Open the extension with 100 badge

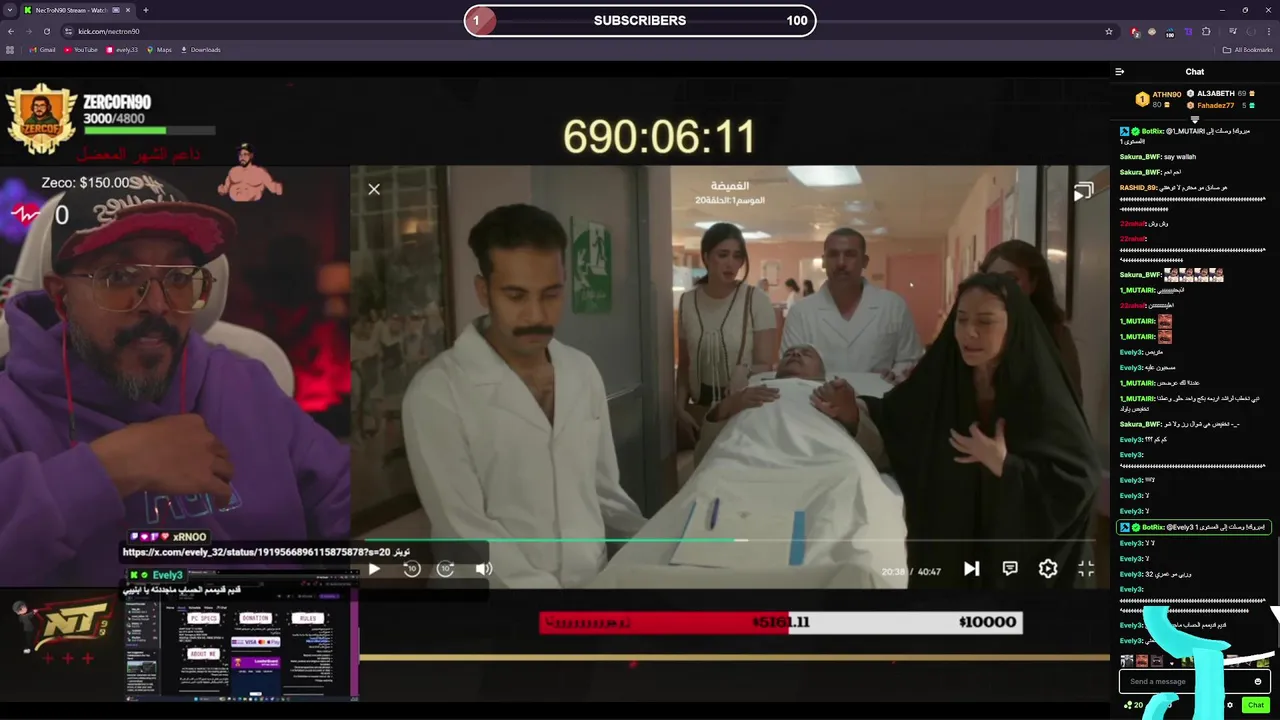pyautogui.click(x=1170, y=32)
